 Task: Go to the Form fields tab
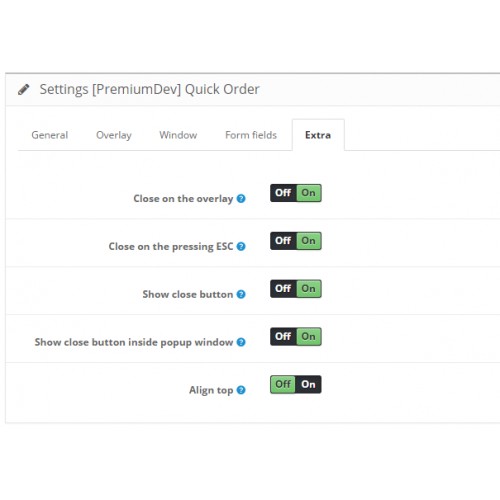click(x=251, y=135)
